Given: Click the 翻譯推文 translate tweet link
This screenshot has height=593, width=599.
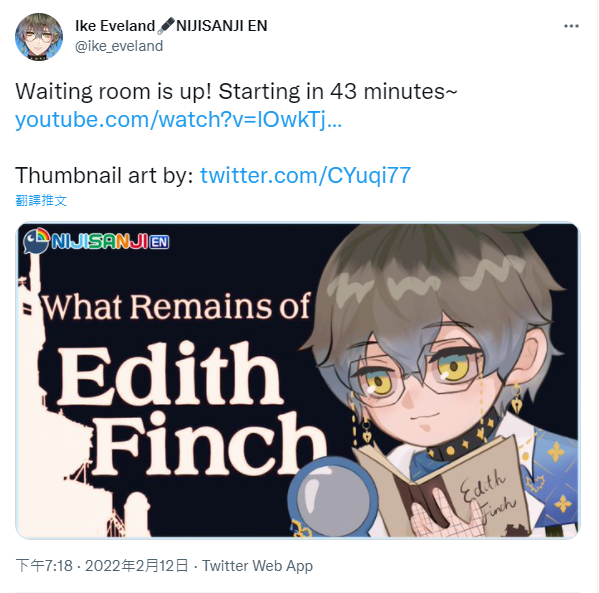Looking at the screenshot, I should coord(41,200).
